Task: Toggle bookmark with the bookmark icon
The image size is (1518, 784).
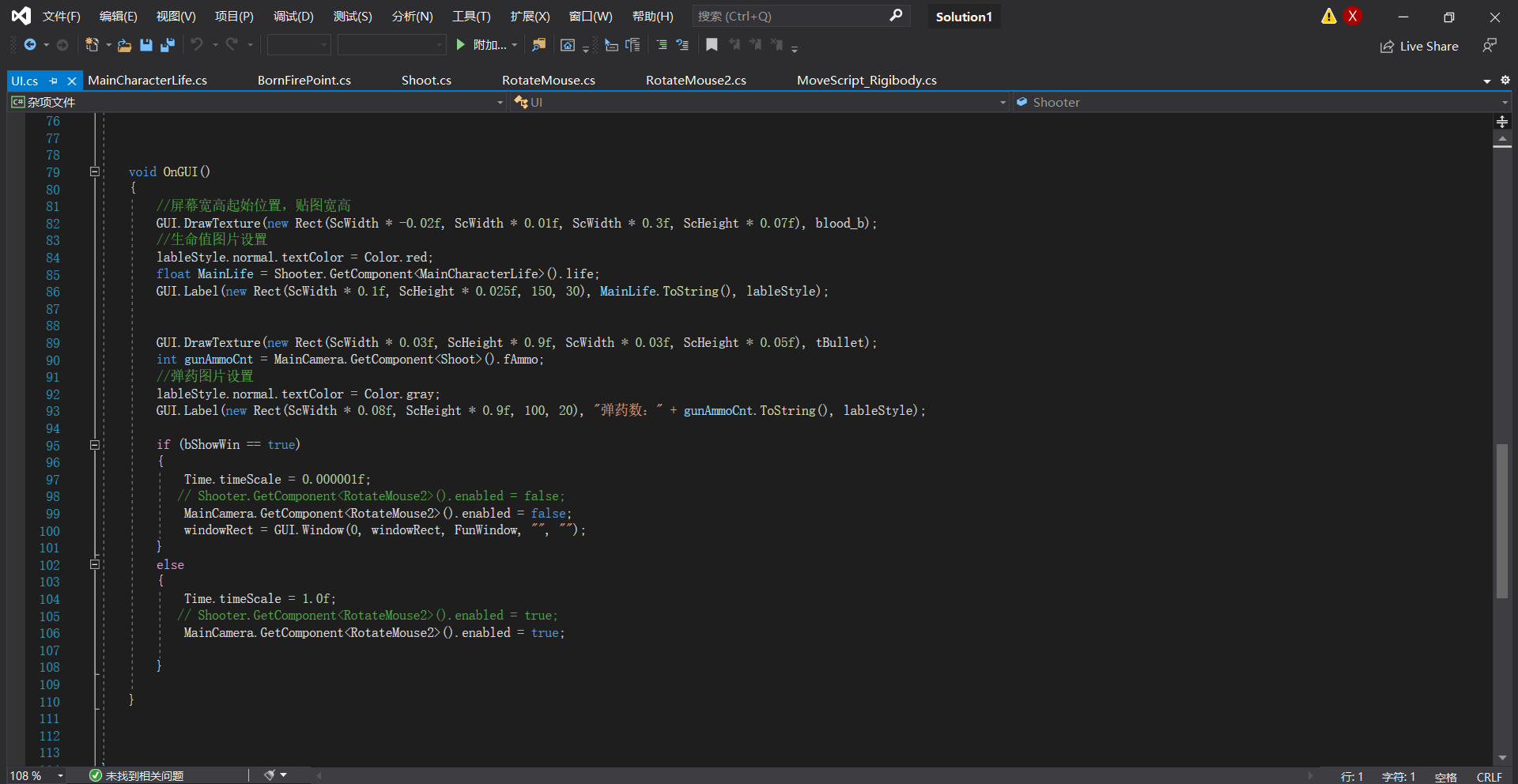Action: [712, 45]
